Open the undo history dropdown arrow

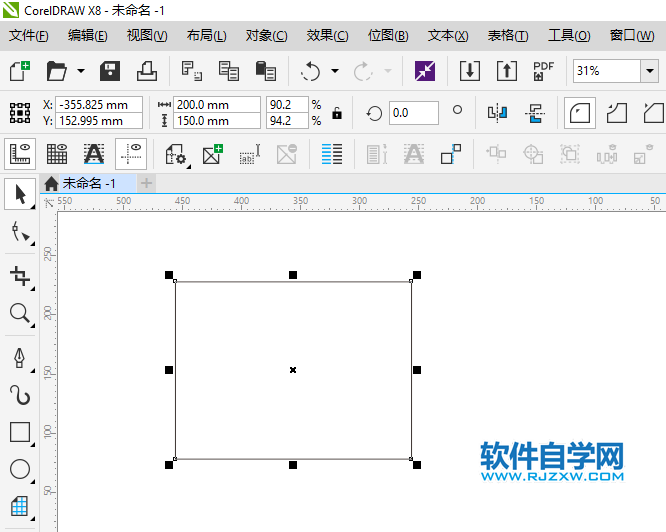335,71
